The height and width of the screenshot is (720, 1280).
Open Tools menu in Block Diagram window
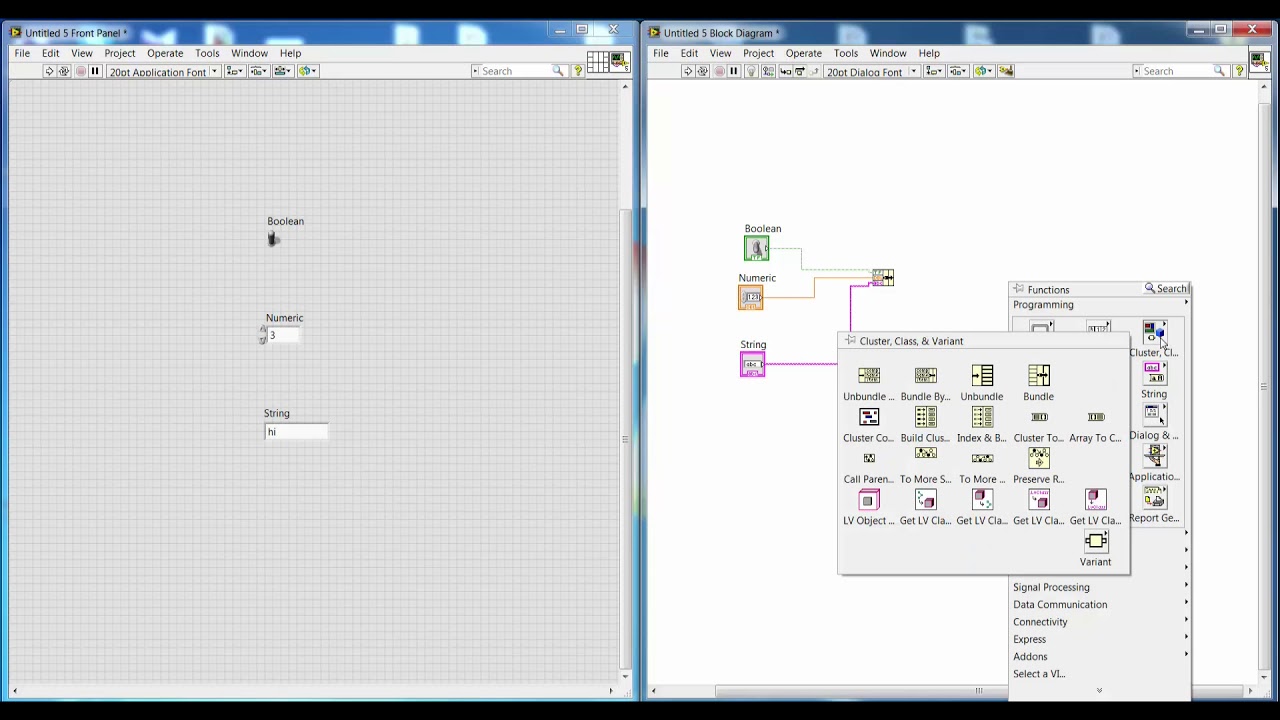pos(846,53)
